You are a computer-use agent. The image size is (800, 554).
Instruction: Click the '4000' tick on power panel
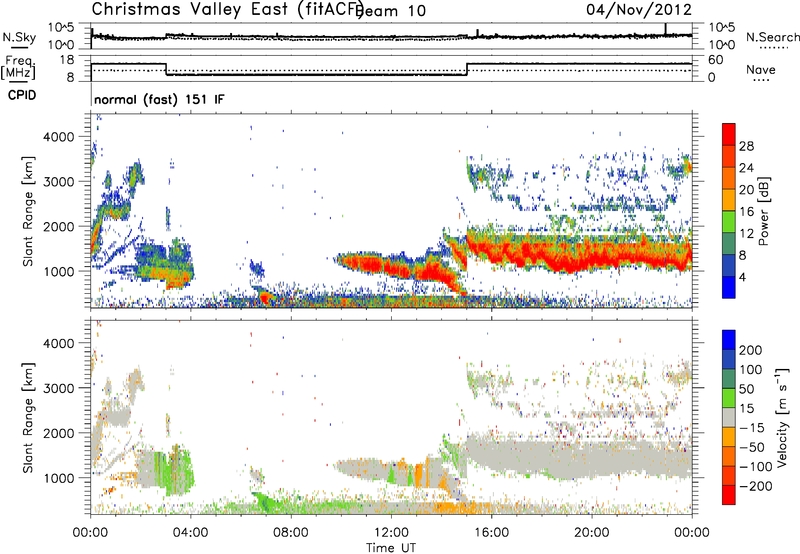[x=59, y=137]
